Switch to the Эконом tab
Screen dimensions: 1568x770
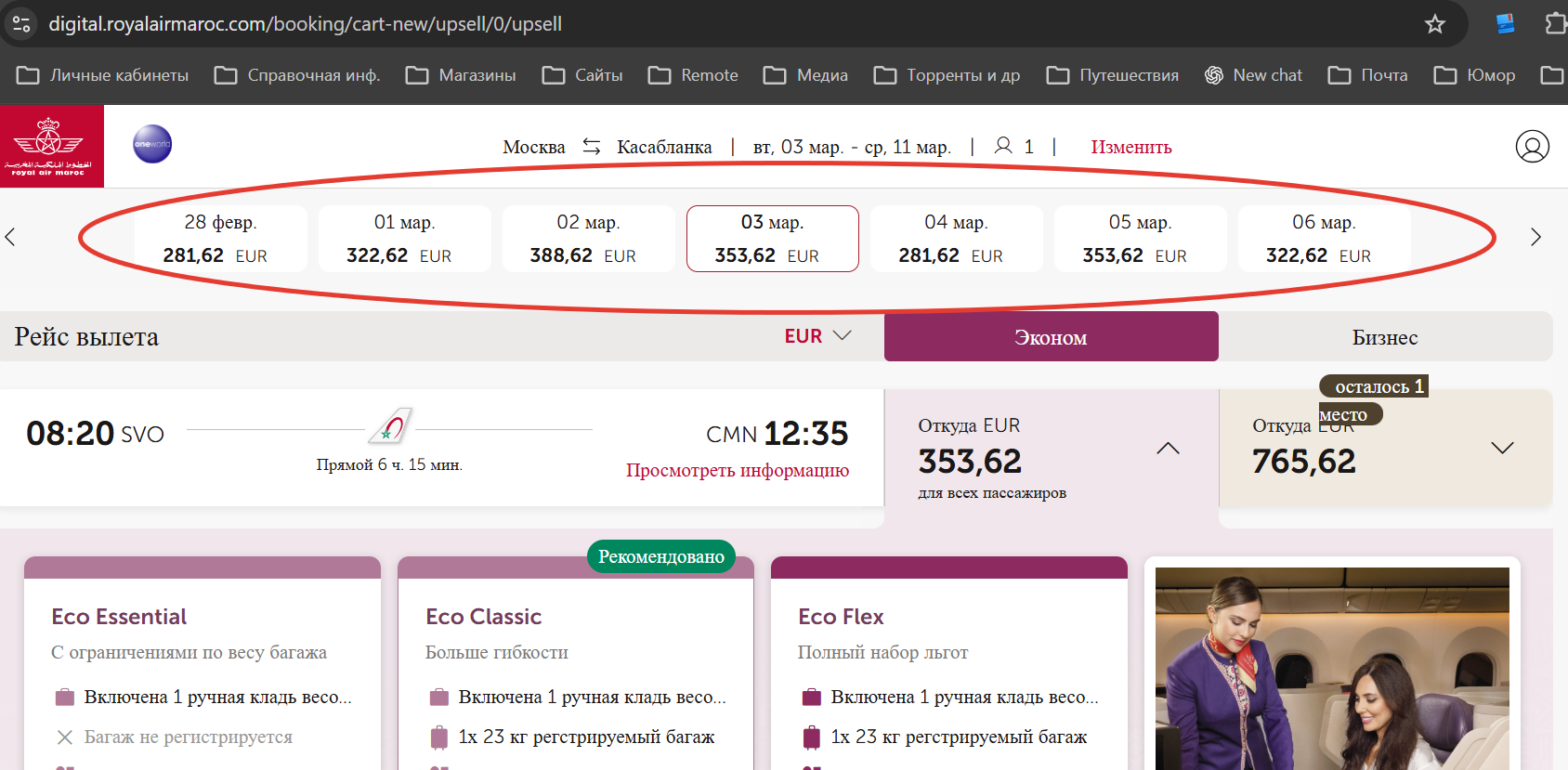(x=1051, y=337)
